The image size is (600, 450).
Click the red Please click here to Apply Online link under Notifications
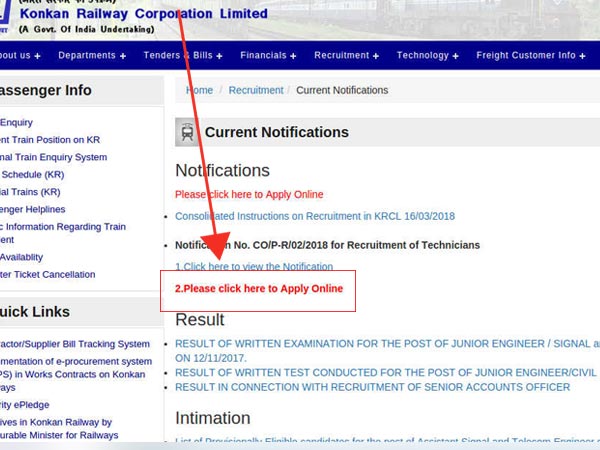[x=249, y=194]
